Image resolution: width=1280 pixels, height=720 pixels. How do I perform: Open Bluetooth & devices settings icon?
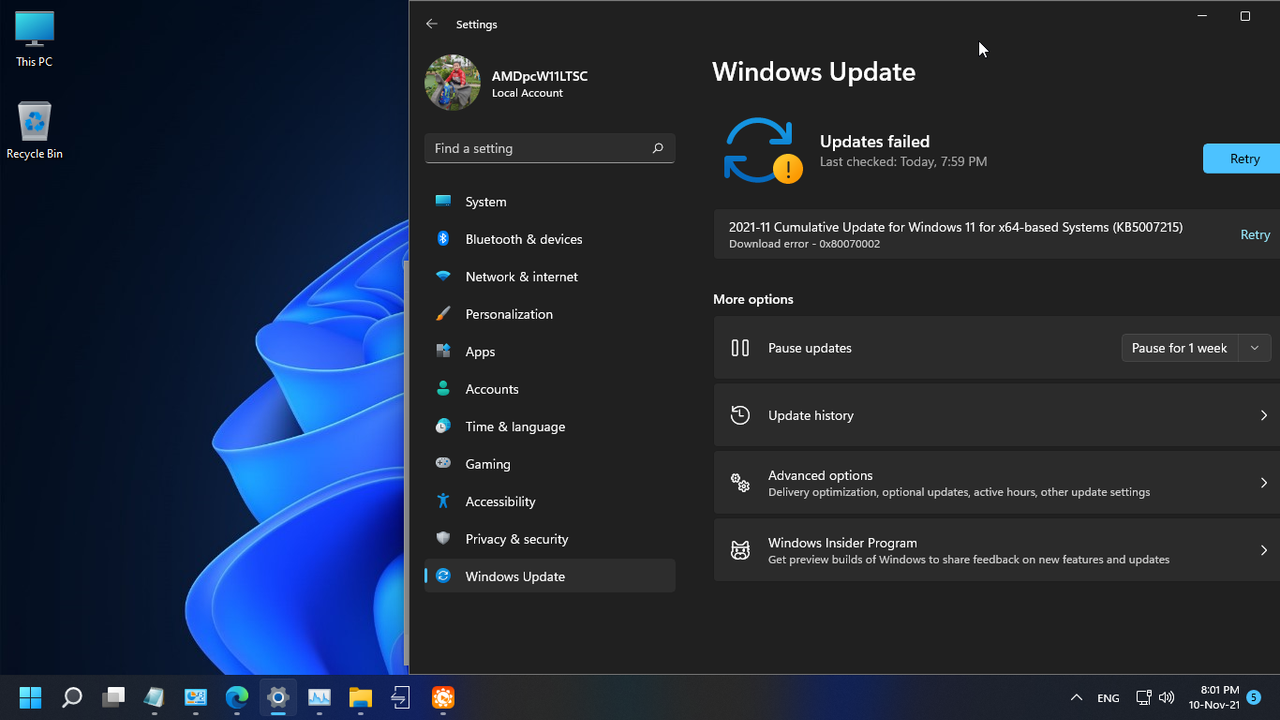[x=443, y=239]
